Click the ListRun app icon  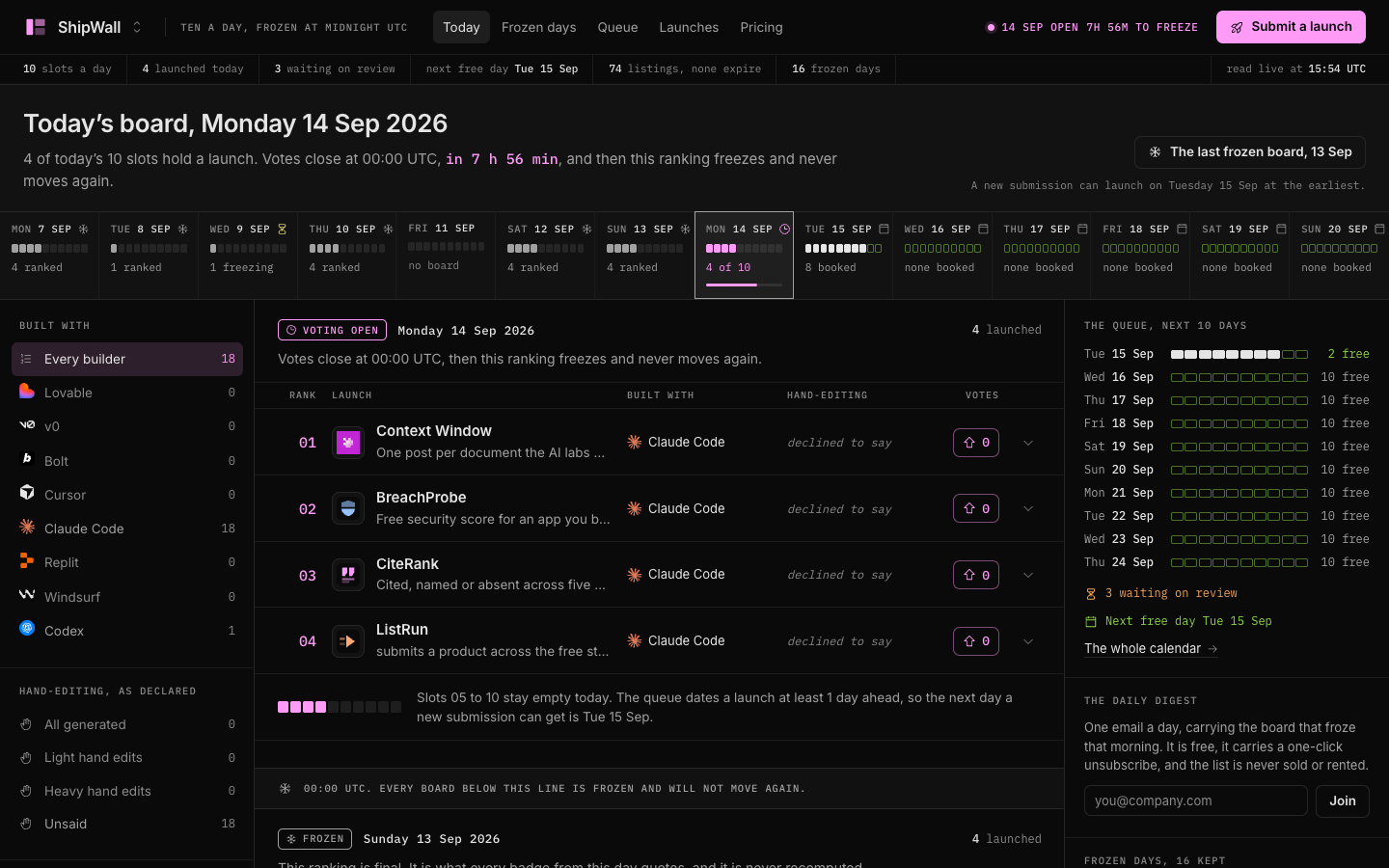tap(348, 641)
